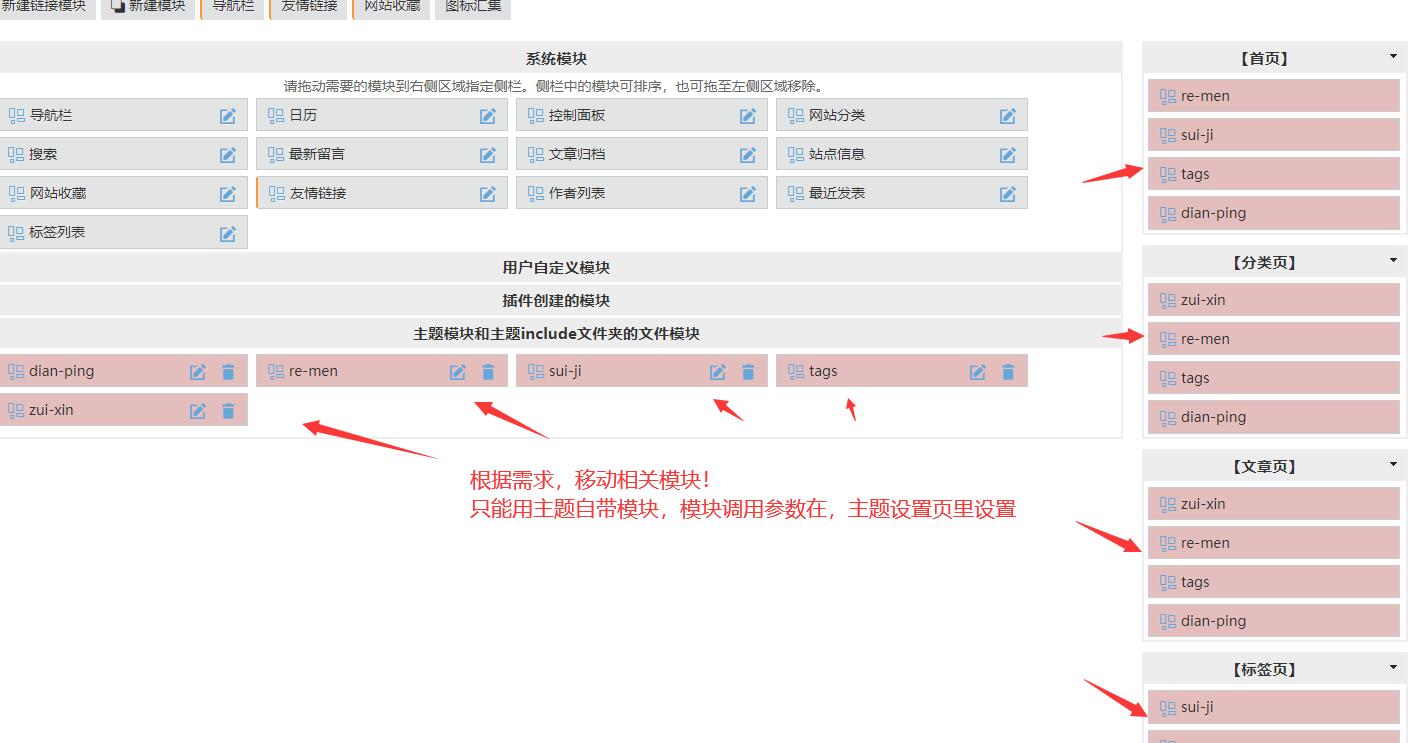Edit the 搜索 module
Viewport: 1411px width, 743px height.
pos(228,155)
